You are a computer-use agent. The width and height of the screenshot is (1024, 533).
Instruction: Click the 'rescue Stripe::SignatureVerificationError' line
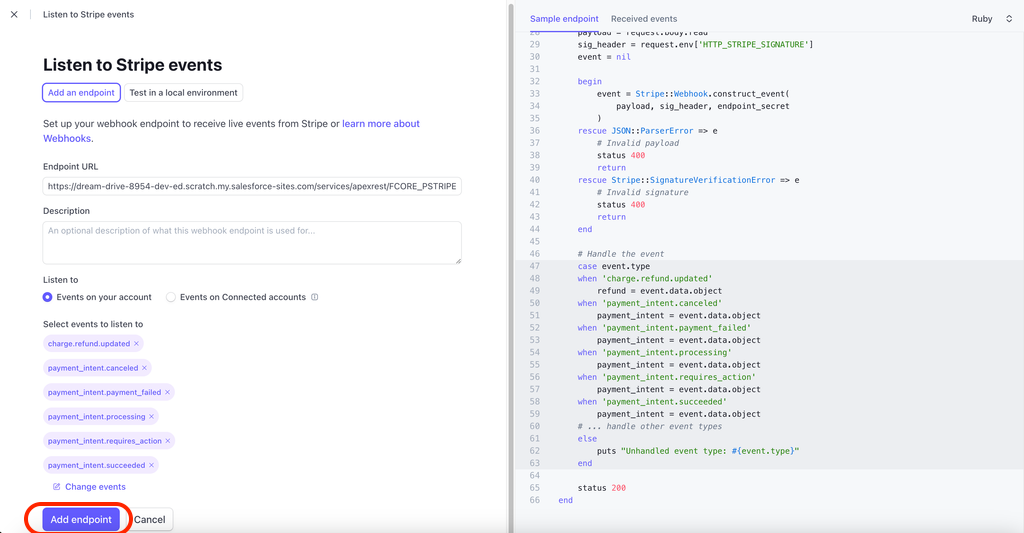688,180
